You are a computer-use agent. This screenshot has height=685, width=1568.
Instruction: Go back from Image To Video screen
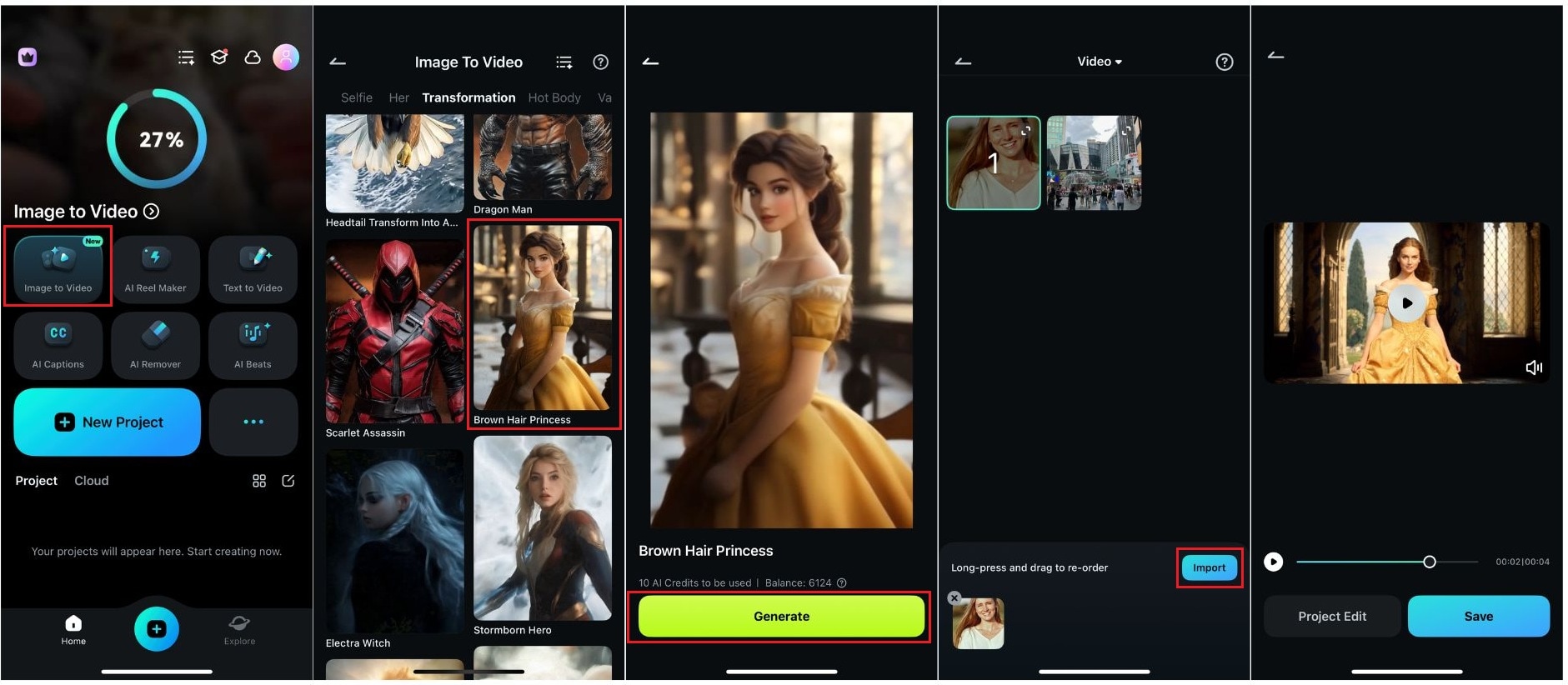pos(338,62)
